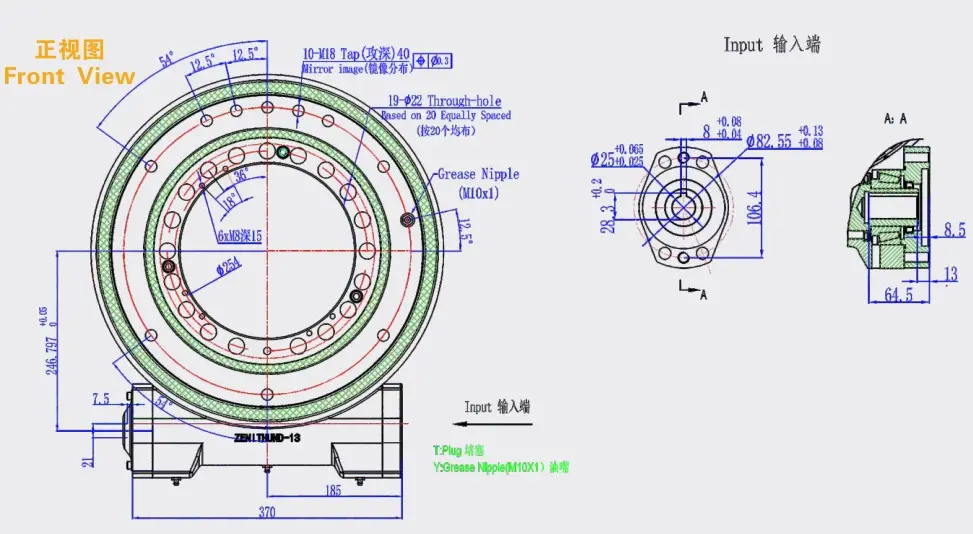
Task: Click the position tolerance symbol box showing ø0.3
Action: 433,61
